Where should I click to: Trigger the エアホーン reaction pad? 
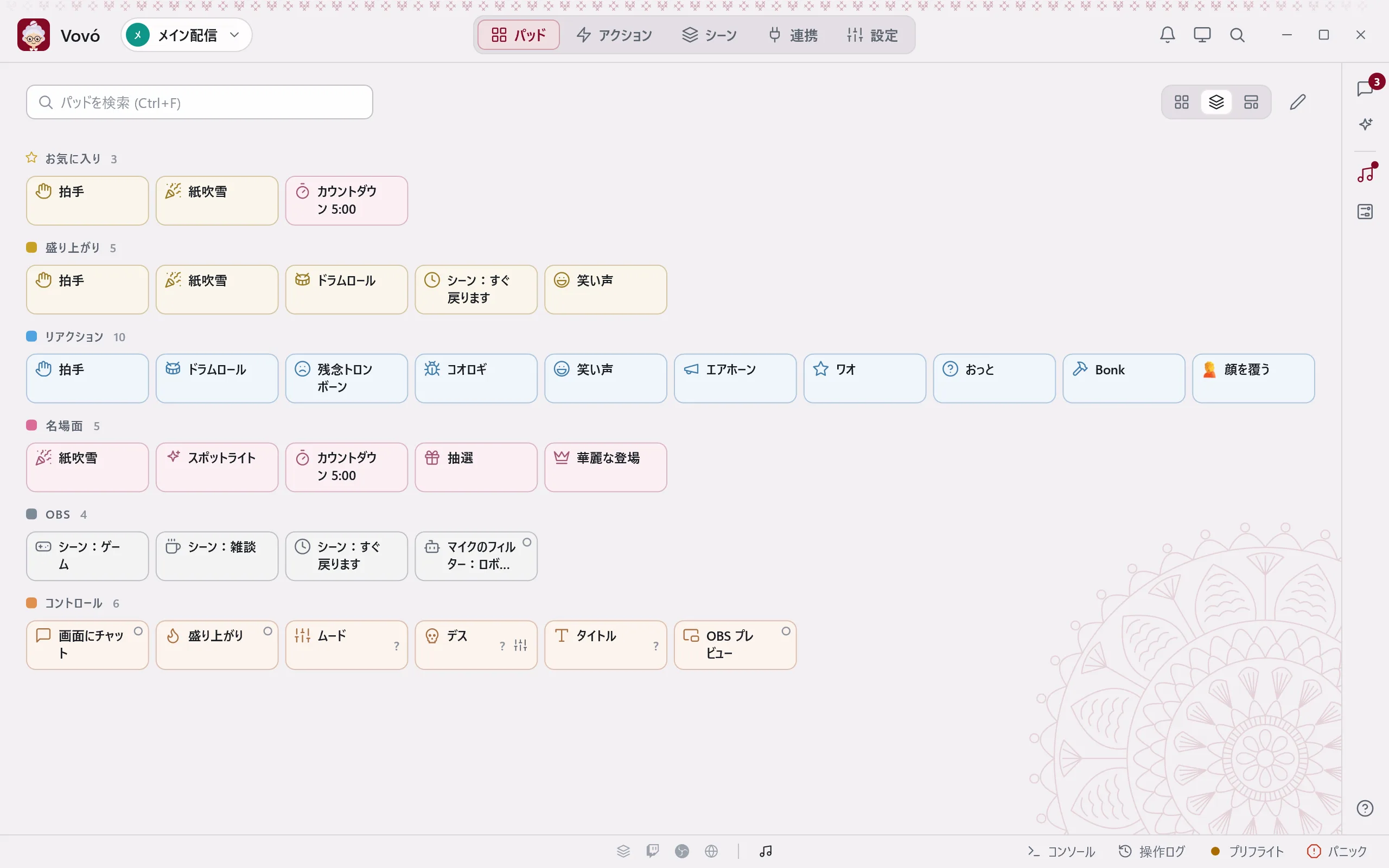[x=735, y=378]
